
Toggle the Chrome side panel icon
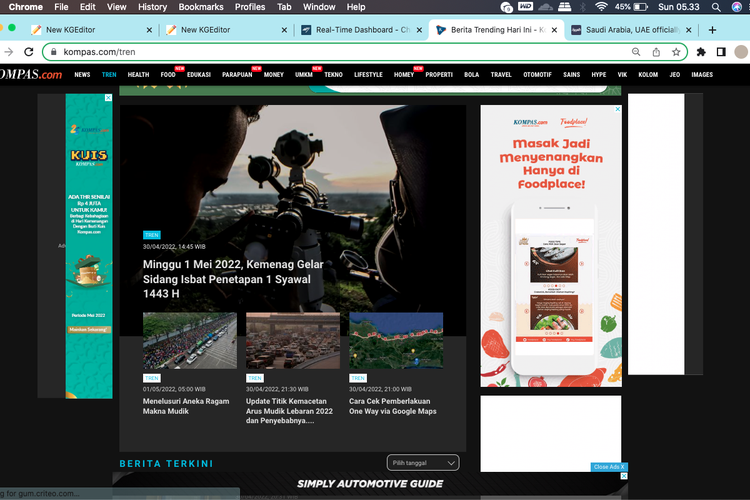click(721, 51)
